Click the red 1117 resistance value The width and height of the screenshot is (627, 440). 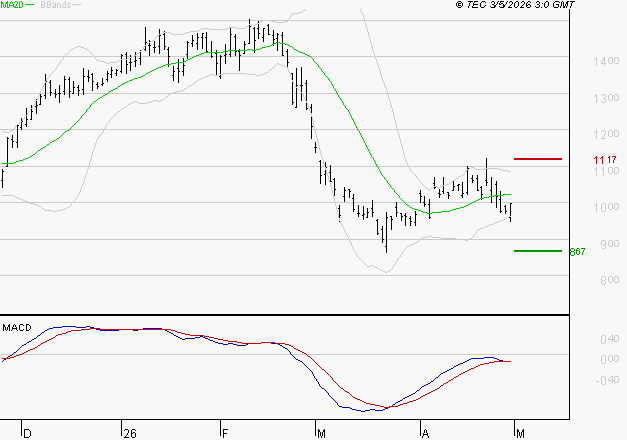(605, 160)
